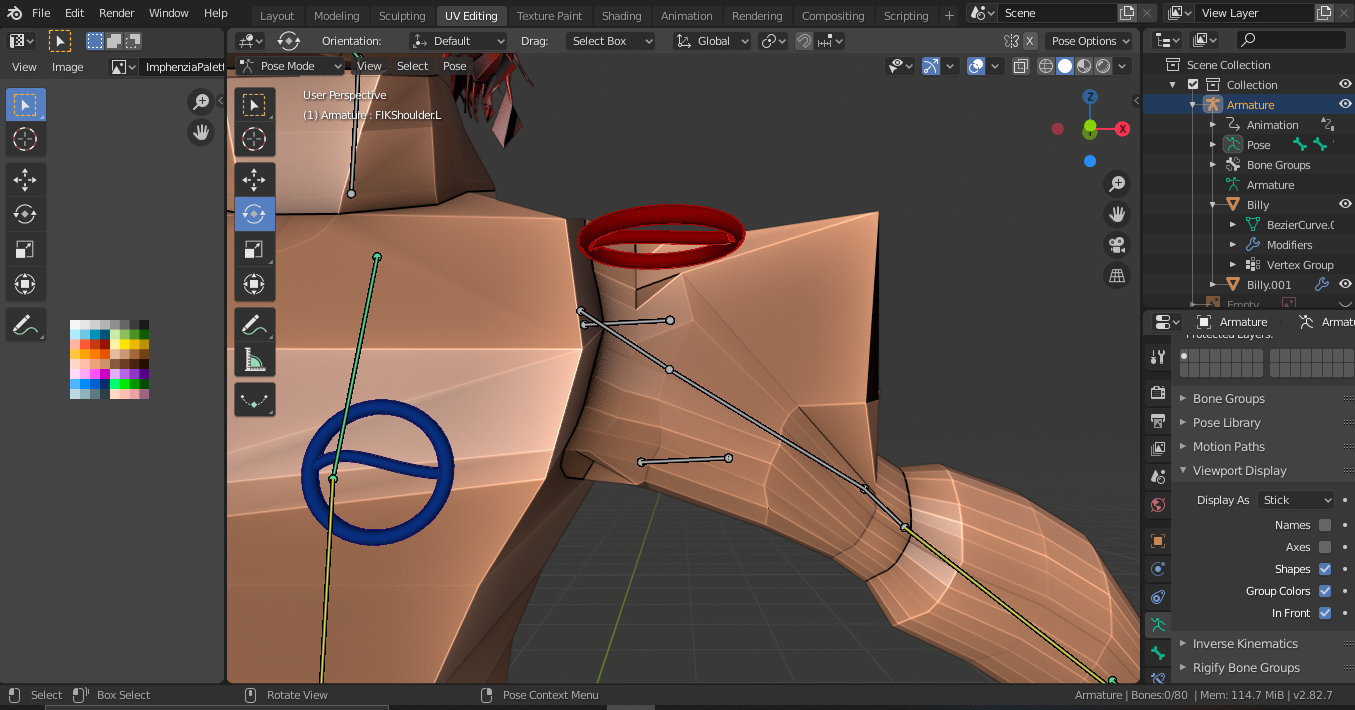This screenshot has width=1355, height=710.
Task: Open the Orientation Default dropdown
Action: click(x=458, y=41)
